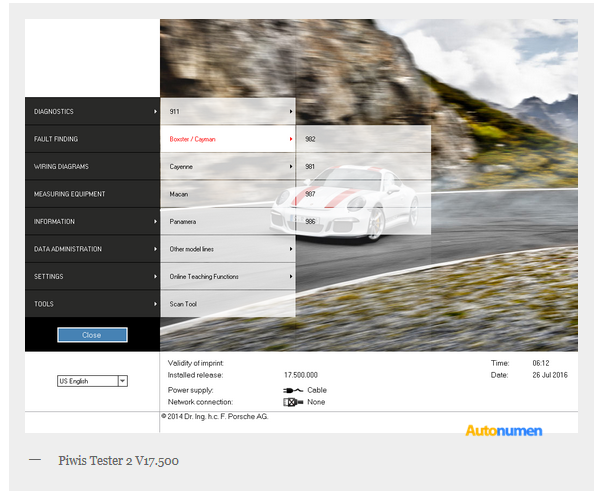Select the Panamera model line
The image size is (603, 496).
tap(228, 221)
